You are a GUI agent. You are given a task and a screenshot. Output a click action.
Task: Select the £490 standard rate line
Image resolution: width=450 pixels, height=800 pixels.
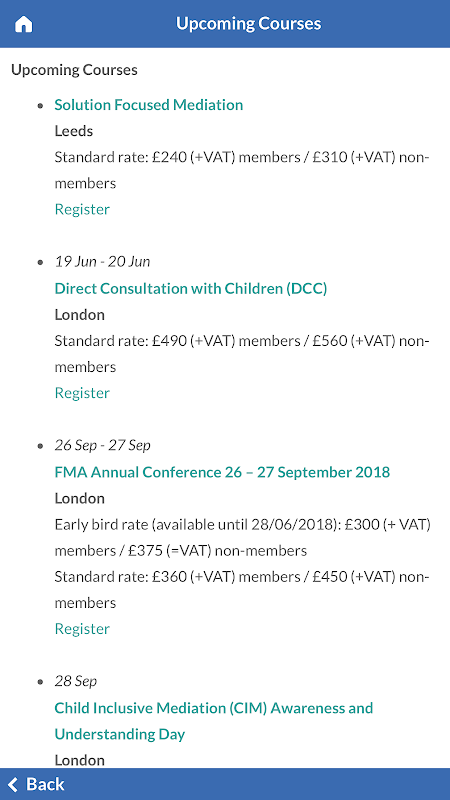(242, 354)
